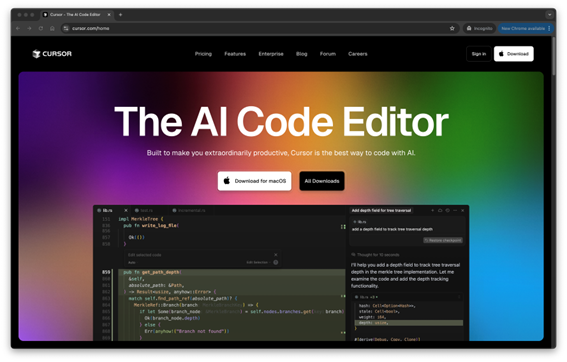
Task: Click the header Download button
Action: point(513,54)
